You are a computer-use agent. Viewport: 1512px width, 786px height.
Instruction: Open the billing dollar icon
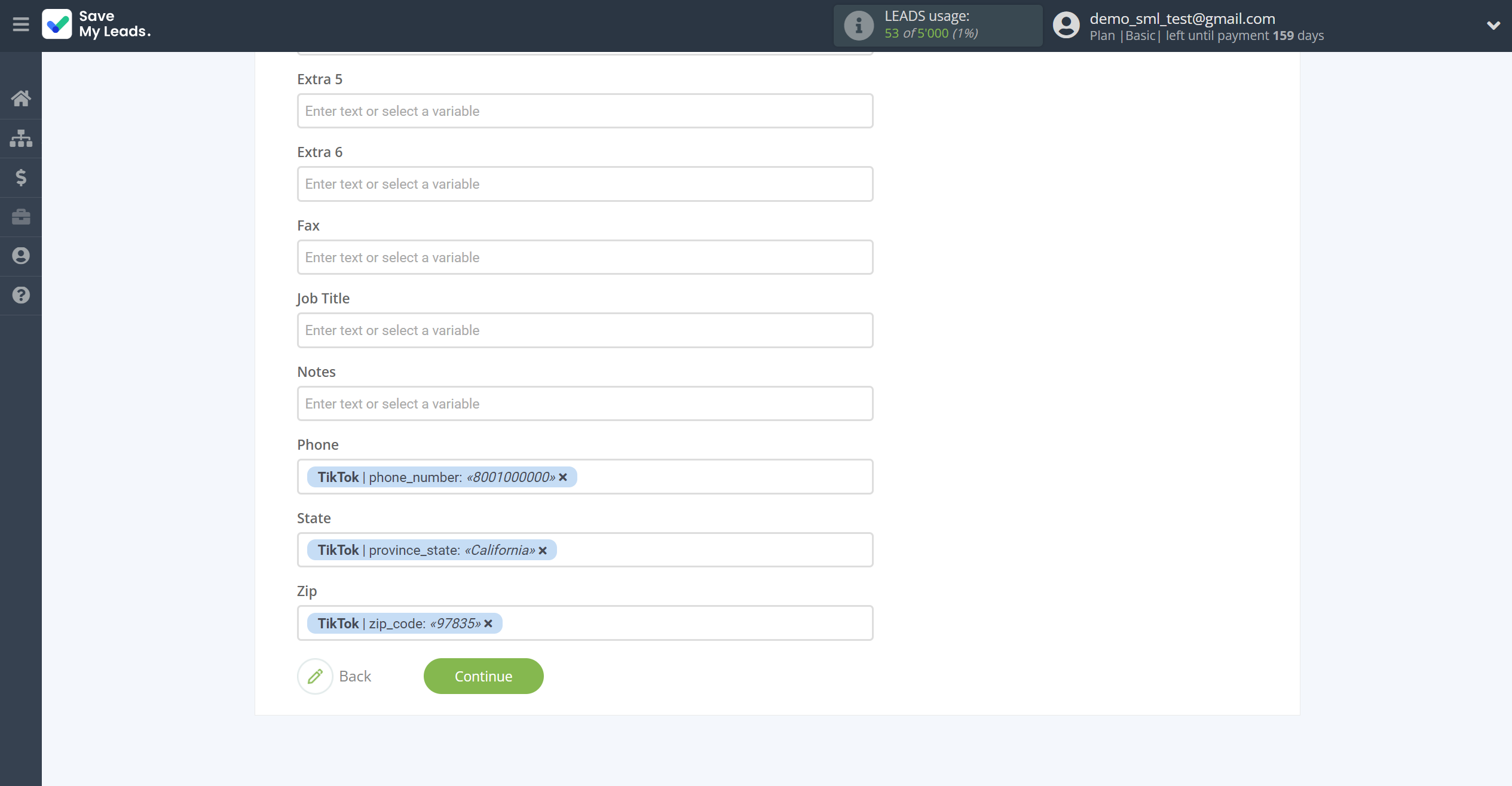pyautogui.click(x=21, y=177)
